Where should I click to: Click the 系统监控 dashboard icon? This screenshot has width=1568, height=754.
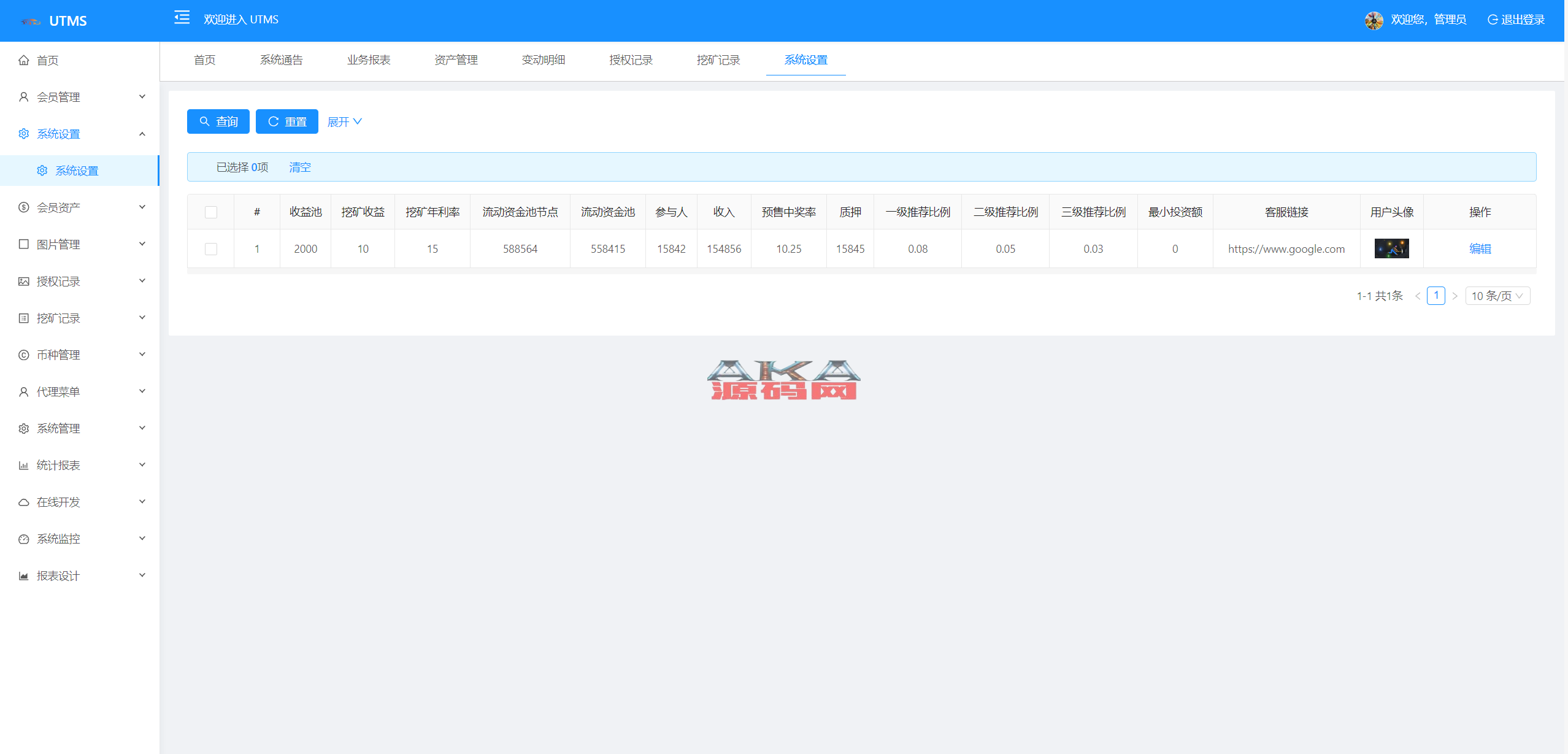[24, 539]
